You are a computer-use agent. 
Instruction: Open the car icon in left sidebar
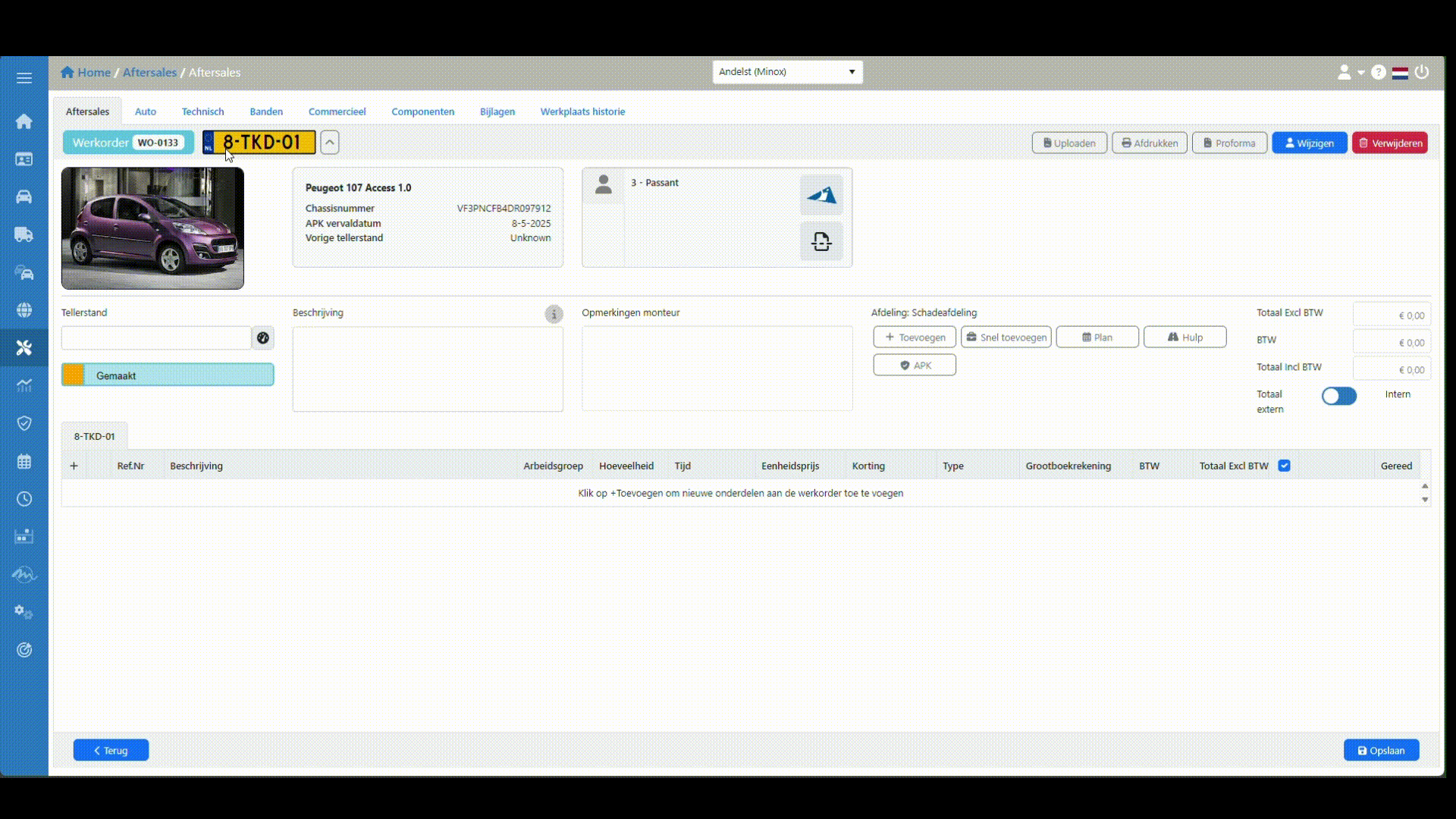24,197
